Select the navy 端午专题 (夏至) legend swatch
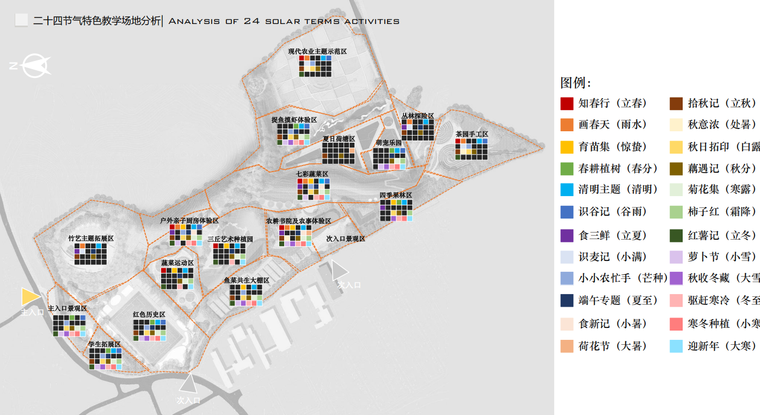Viewport: 760px width, 415px height. pos(568,301)
